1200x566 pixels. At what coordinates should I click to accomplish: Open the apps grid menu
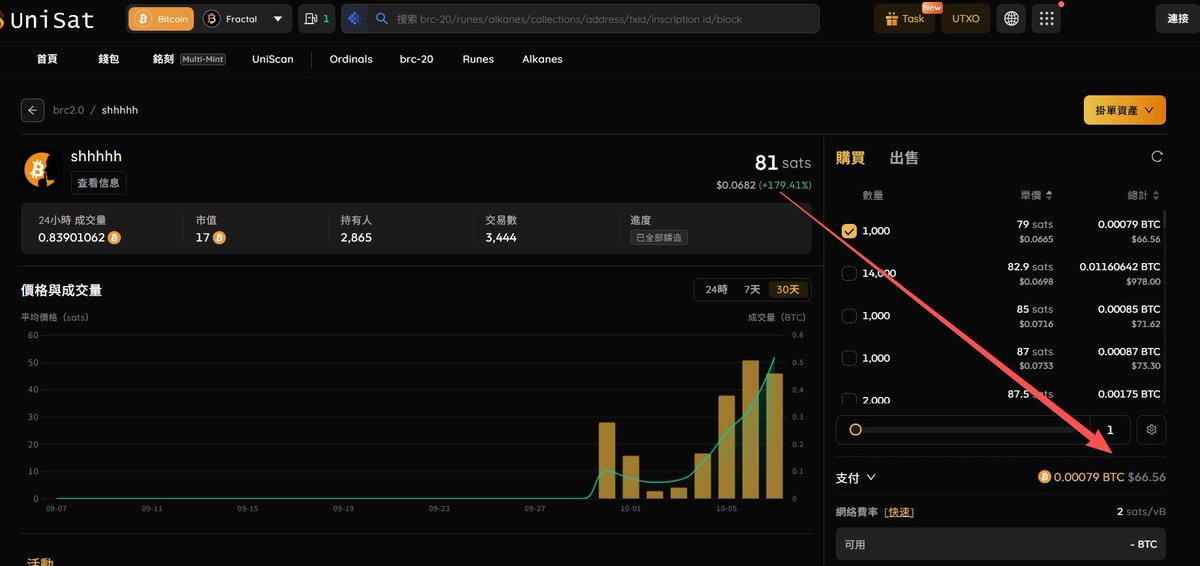1047,18
